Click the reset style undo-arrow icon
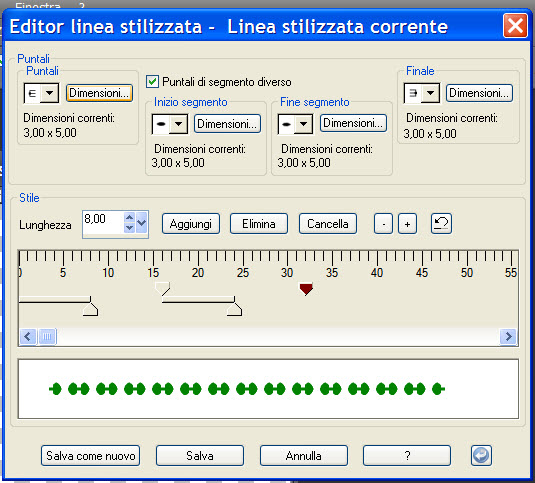Image resolution: width=535 pixels, height=483 pixels. 441,223
